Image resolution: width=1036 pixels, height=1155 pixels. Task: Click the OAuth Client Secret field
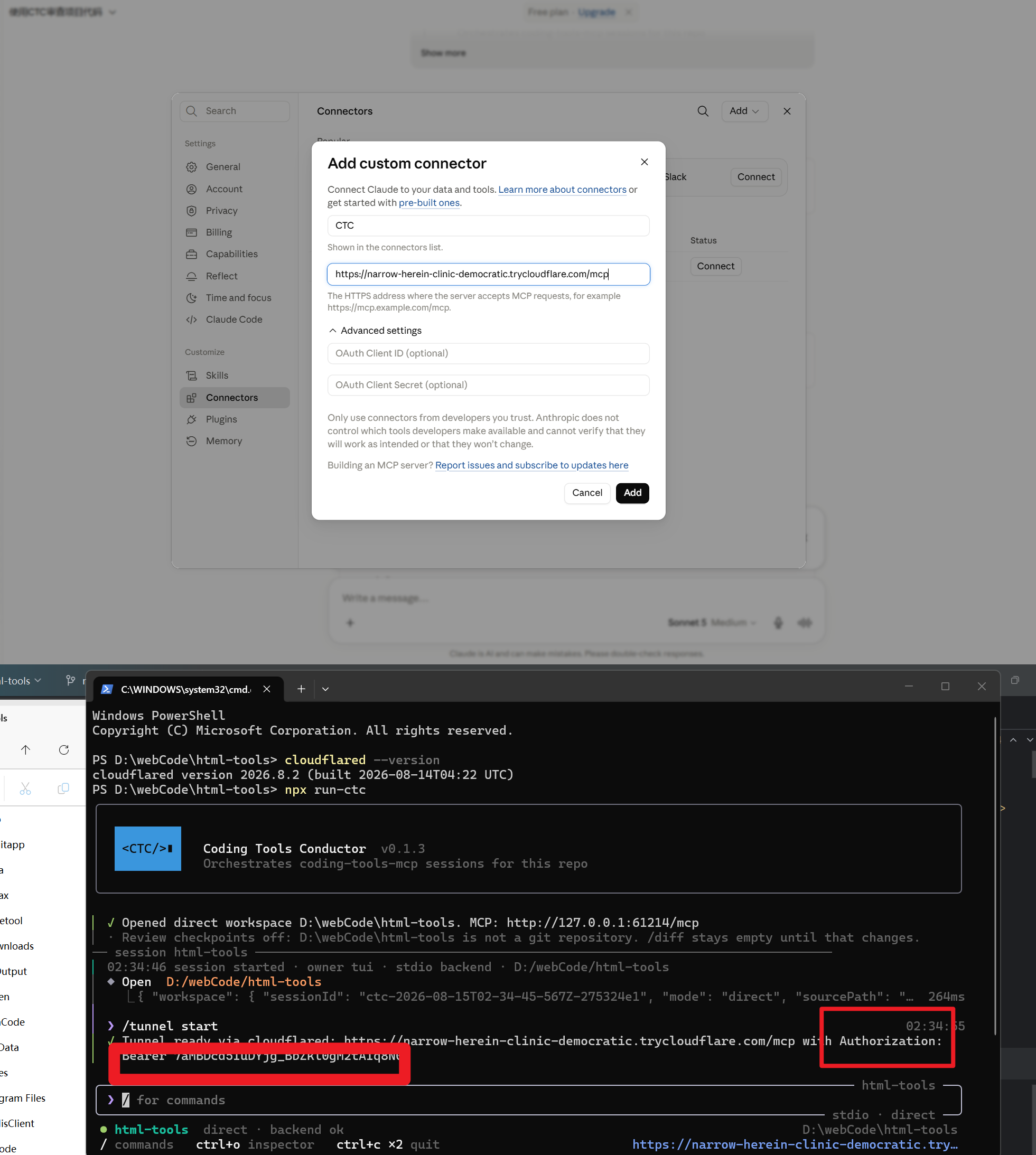(x=488, y=385)
